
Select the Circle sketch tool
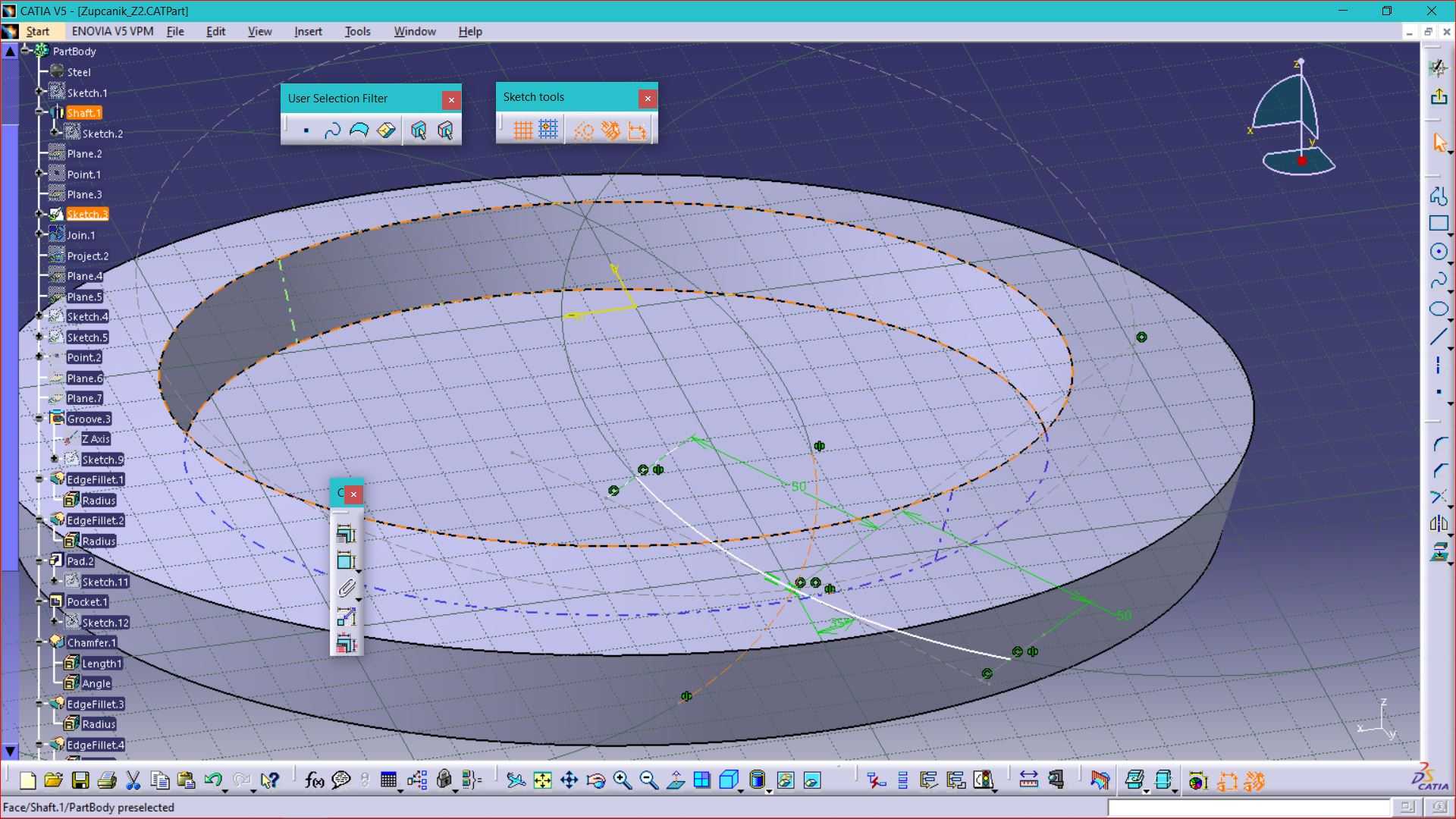[x=1439, y=252]
